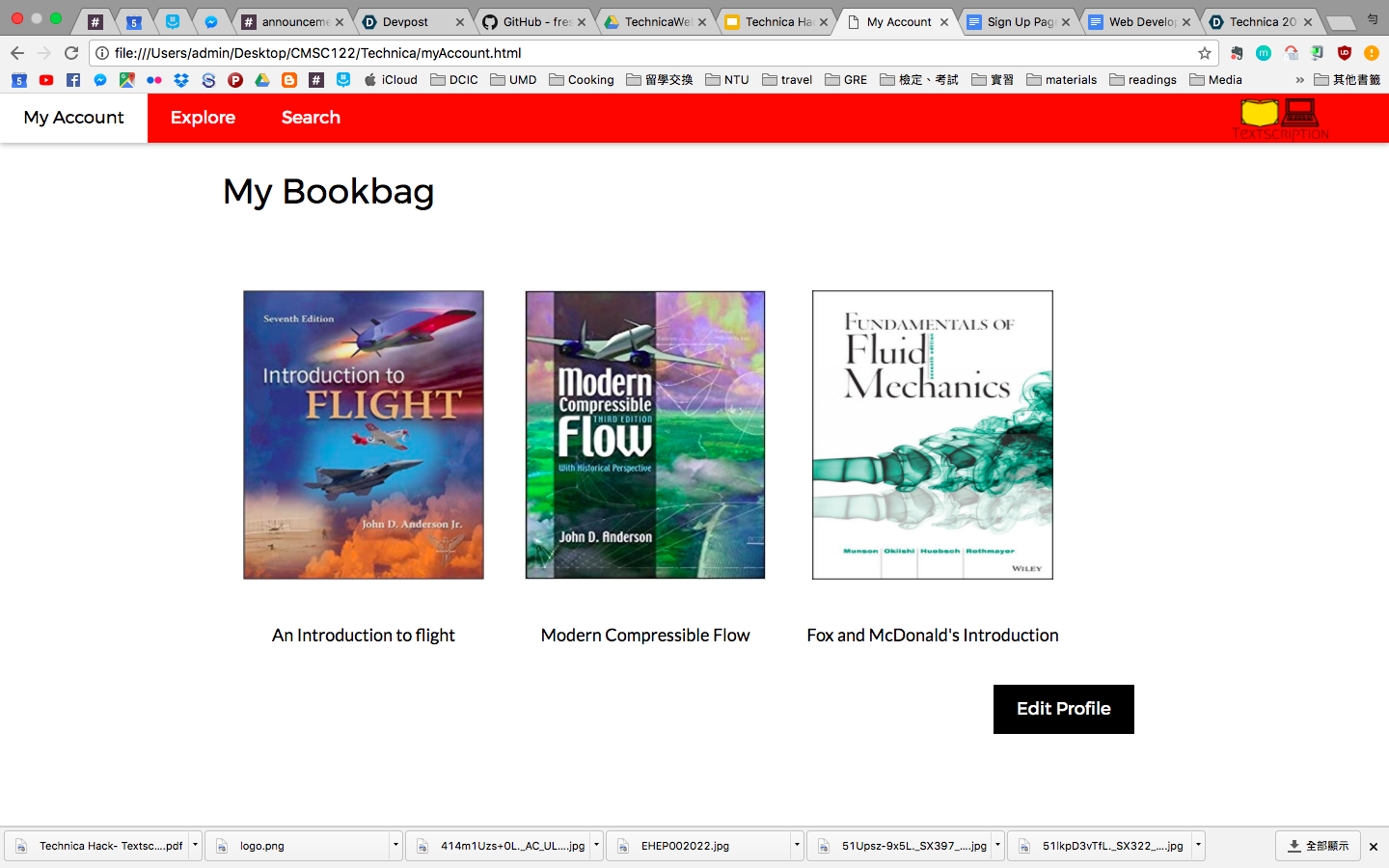Viewport: 1389px width, 868px height.
Task: Show hidden bookmarks via the chevron
Action: point(1299,80)
